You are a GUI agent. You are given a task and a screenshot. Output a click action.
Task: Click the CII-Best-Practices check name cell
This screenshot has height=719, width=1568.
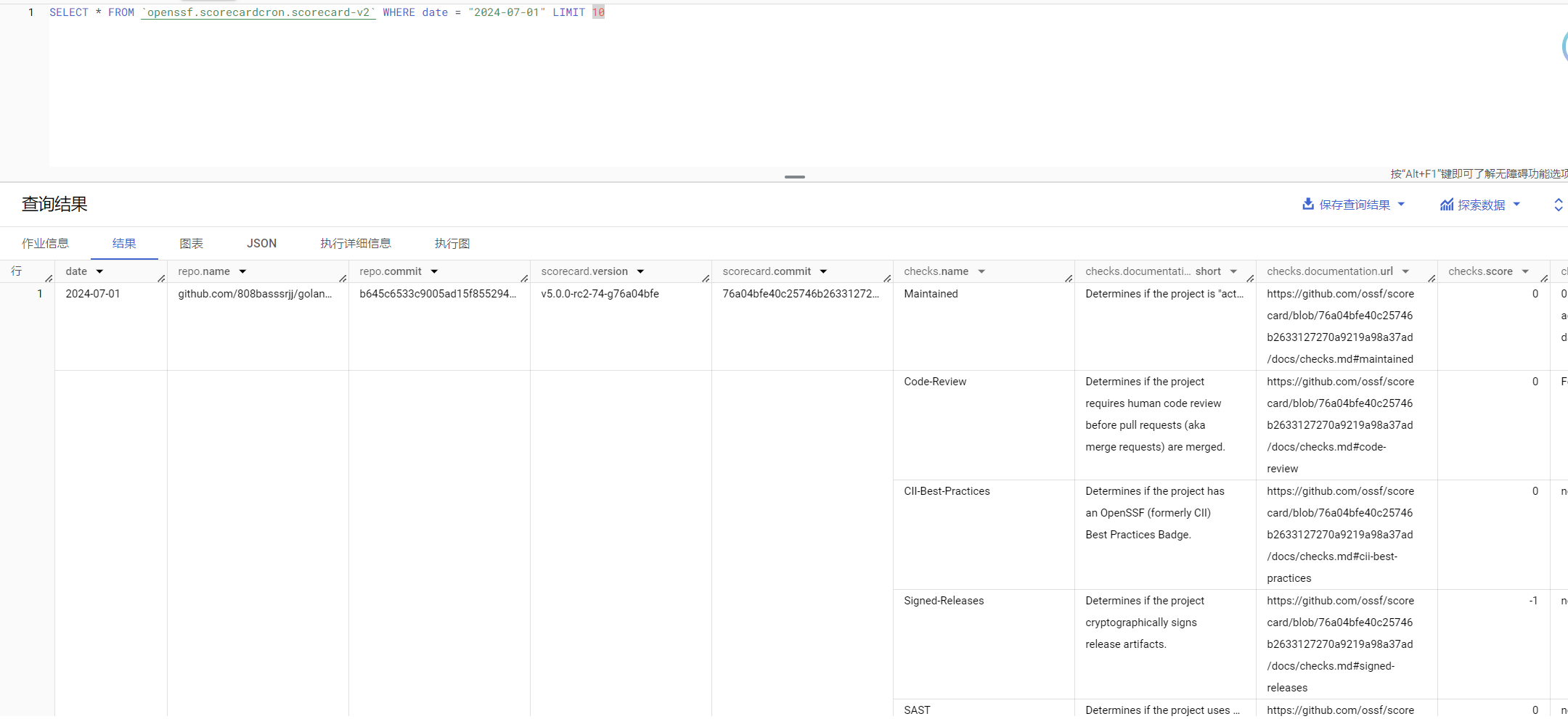[x=947, y=491]
